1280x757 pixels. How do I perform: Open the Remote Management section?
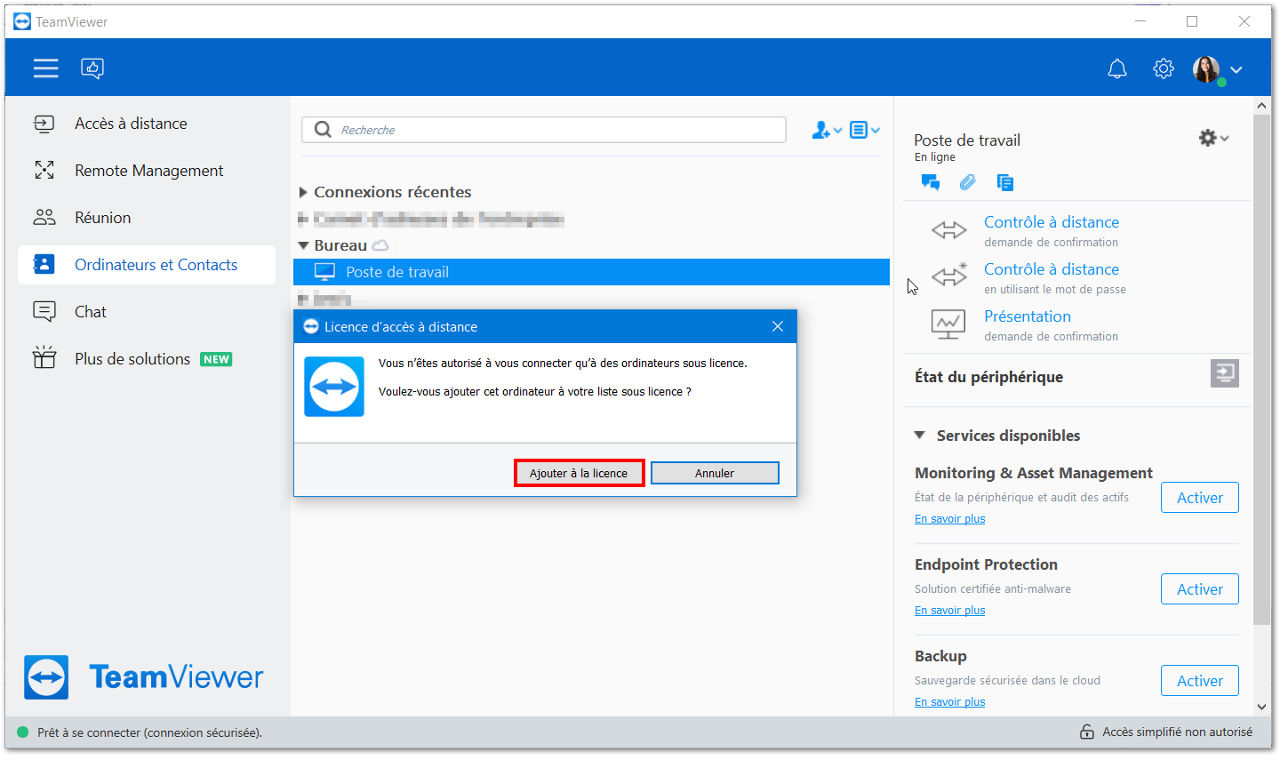click(146, 171)
